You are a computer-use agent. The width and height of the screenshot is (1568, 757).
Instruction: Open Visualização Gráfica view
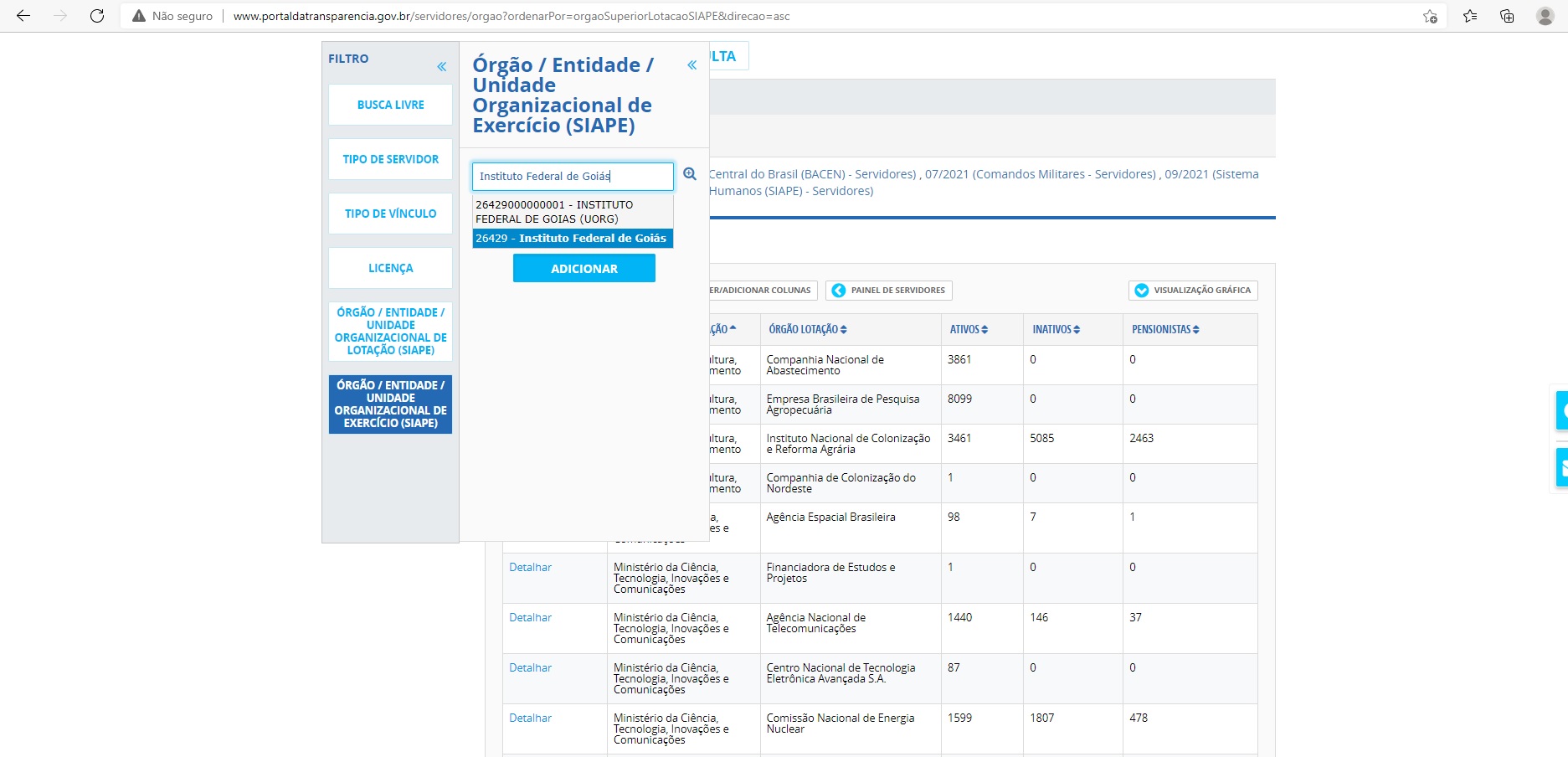click(1193, 291)
